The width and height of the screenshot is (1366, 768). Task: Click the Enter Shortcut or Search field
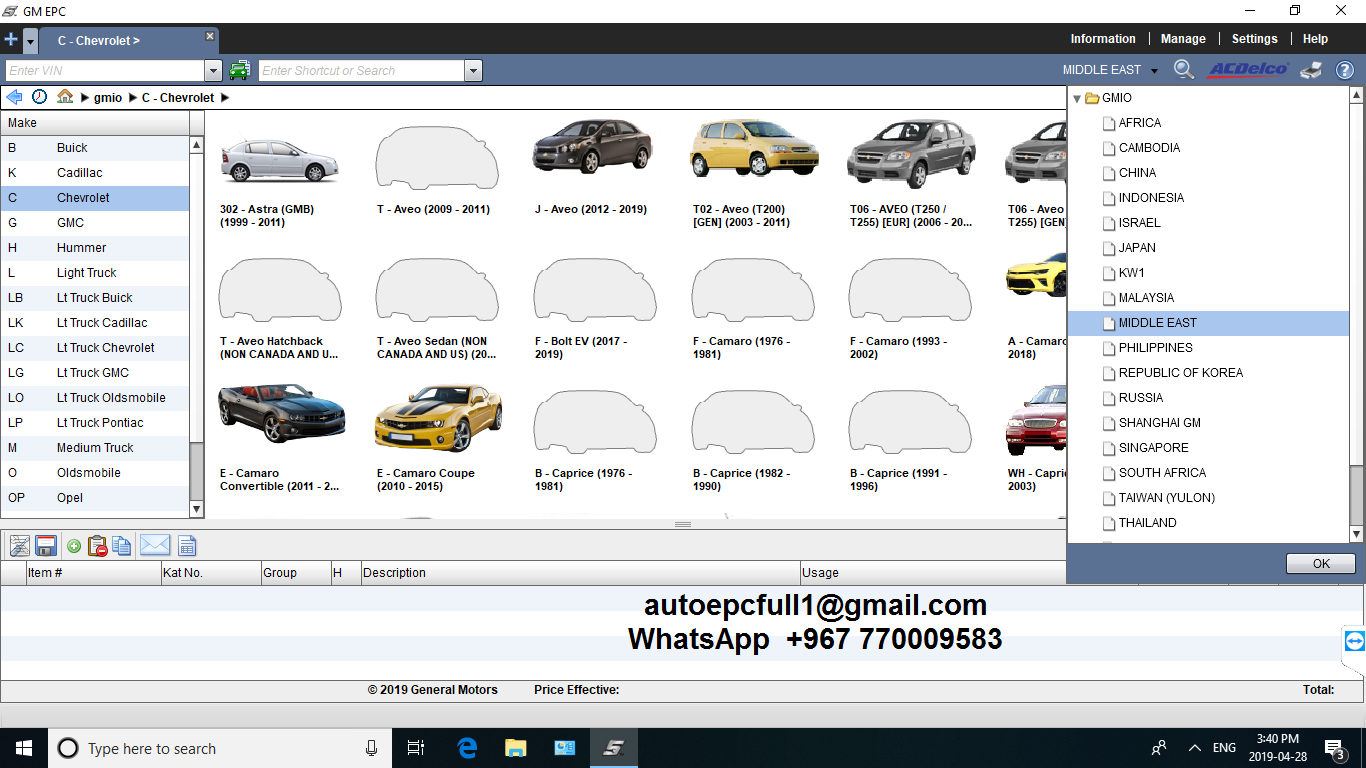tap(362, 71)
